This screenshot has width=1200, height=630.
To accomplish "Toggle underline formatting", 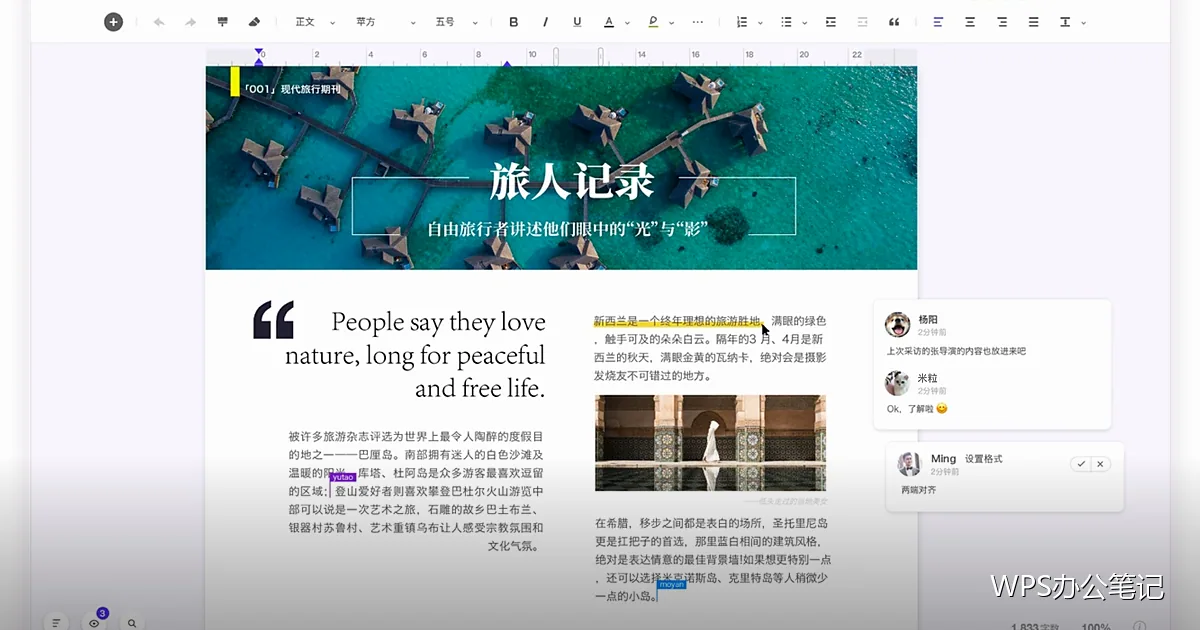I will [x=577, y=22].
